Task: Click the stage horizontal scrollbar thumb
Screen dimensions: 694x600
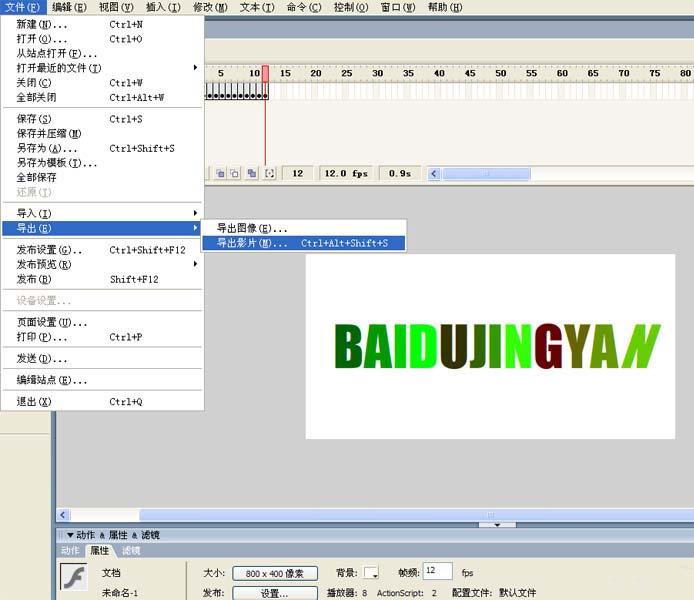Action: (416, 515)
